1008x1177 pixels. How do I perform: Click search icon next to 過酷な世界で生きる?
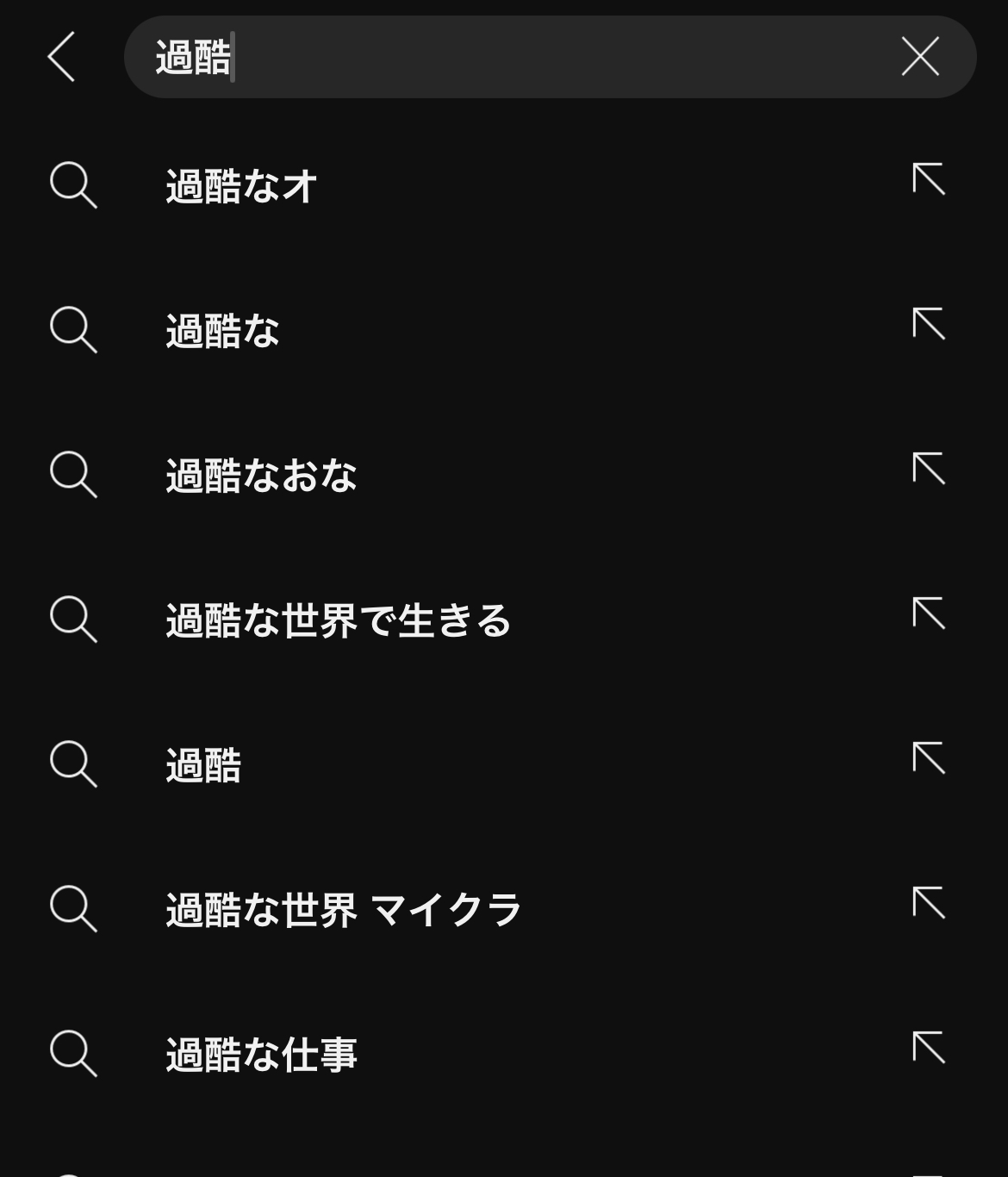tap(73, 620)
